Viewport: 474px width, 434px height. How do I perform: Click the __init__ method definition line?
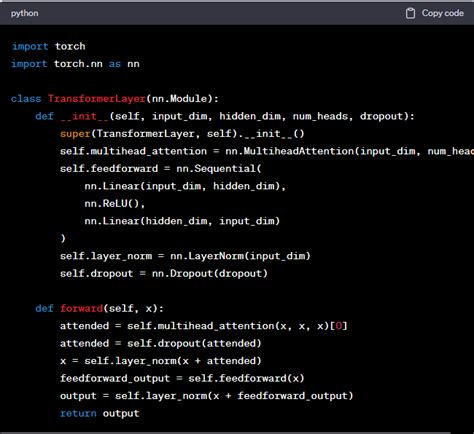[225, 116]
